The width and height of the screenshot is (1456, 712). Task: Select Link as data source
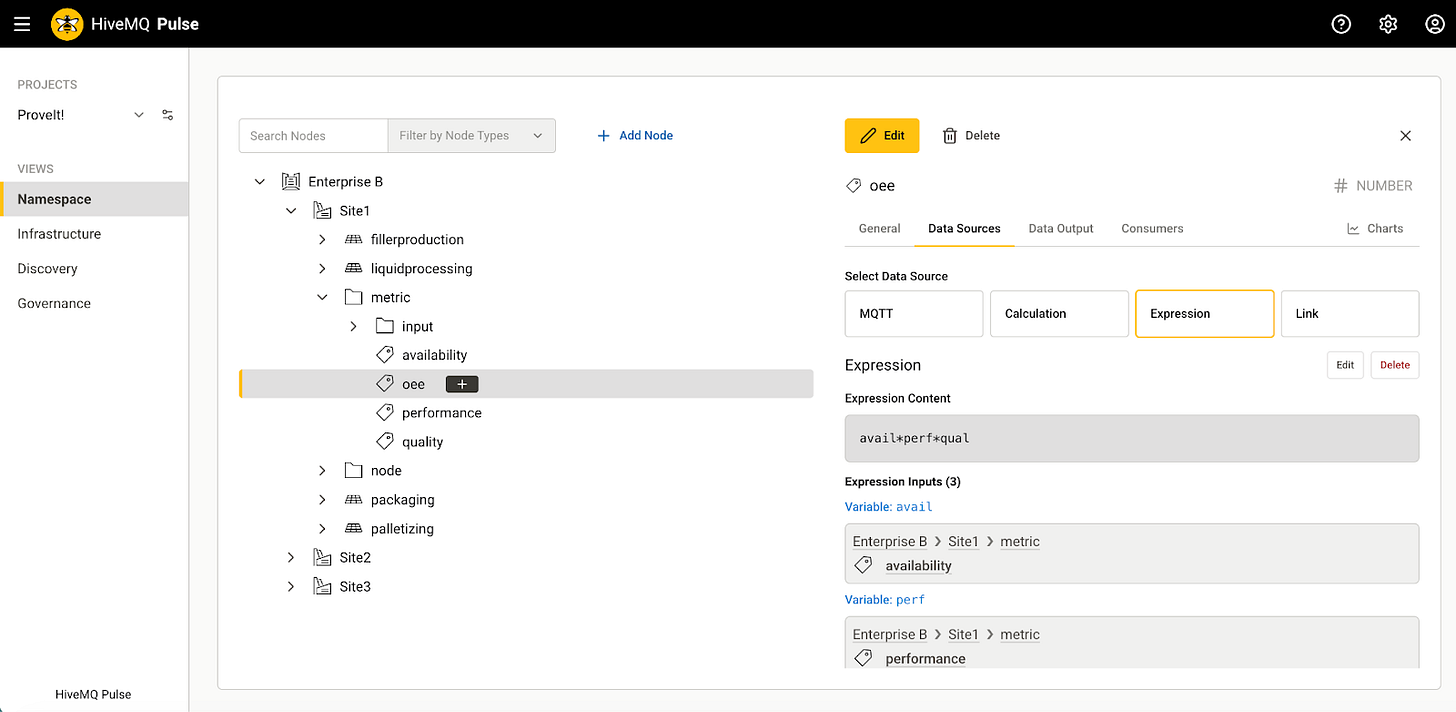tap(1350, 314)
